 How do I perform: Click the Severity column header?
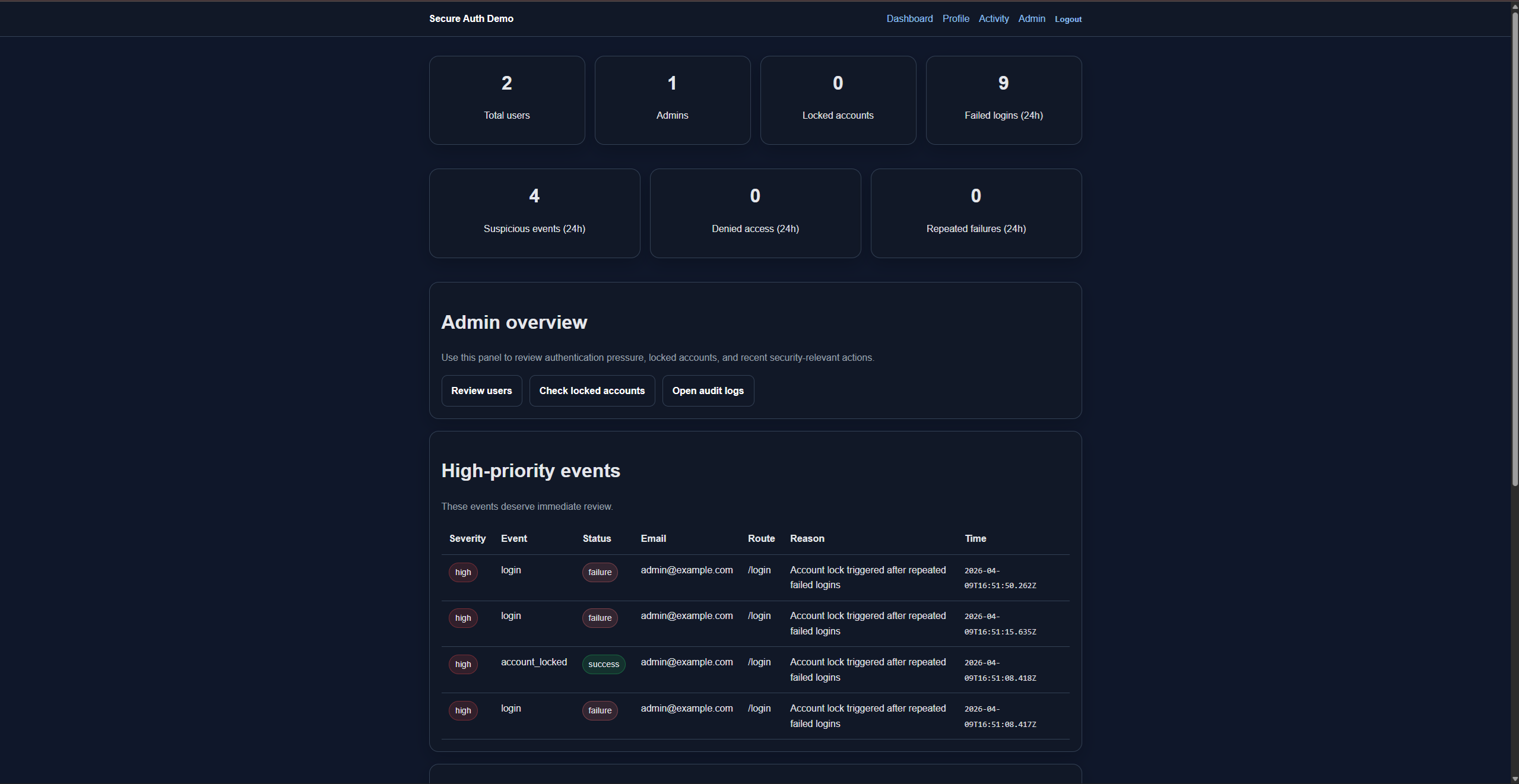[467, 538]
